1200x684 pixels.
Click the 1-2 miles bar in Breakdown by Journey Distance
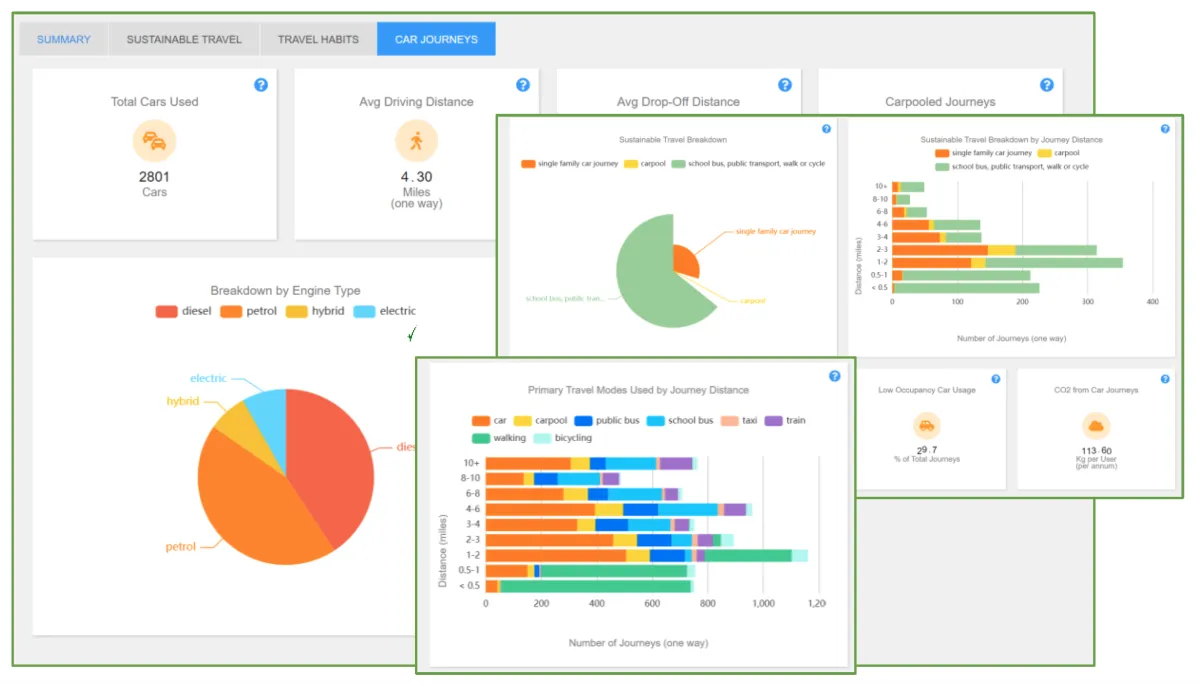point(1007,263)
